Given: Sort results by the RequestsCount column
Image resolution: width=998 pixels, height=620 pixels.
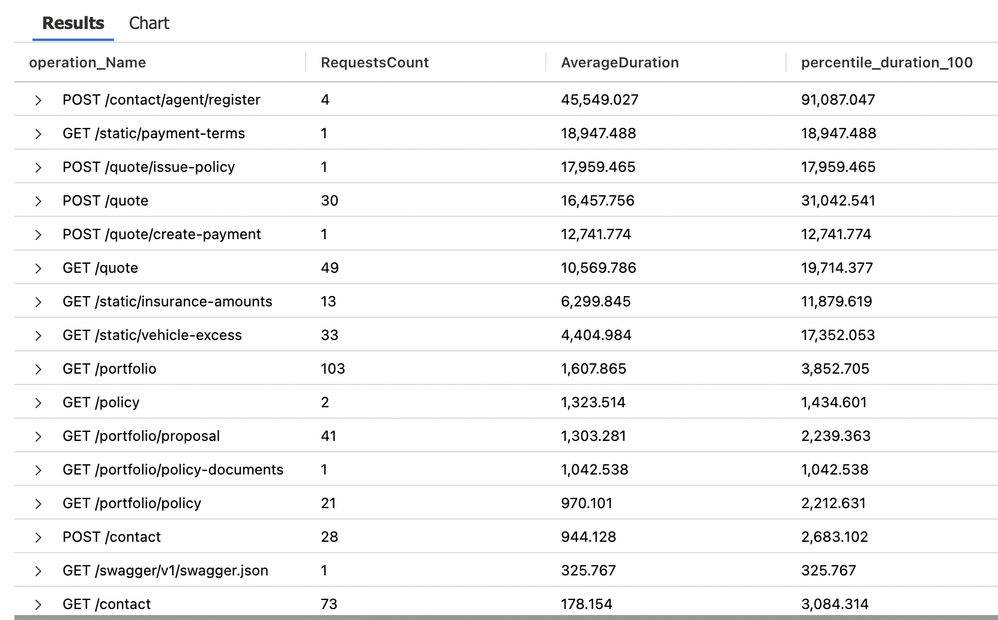Looking at the screenshot, I should pyautogui.click(x=375, y=62).
